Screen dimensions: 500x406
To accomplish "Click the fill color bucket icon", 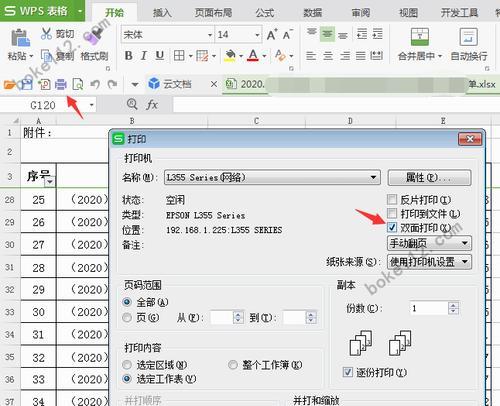I will pyautogui.click(x=230, y=55).
